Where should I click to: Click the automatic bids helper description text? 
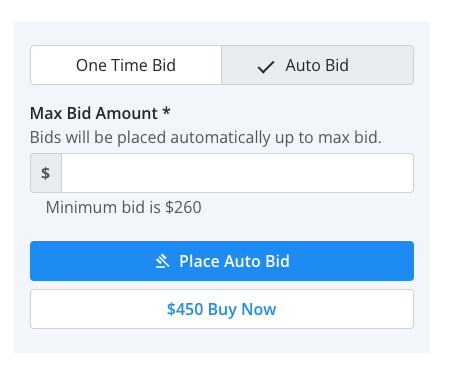[206, 137]
